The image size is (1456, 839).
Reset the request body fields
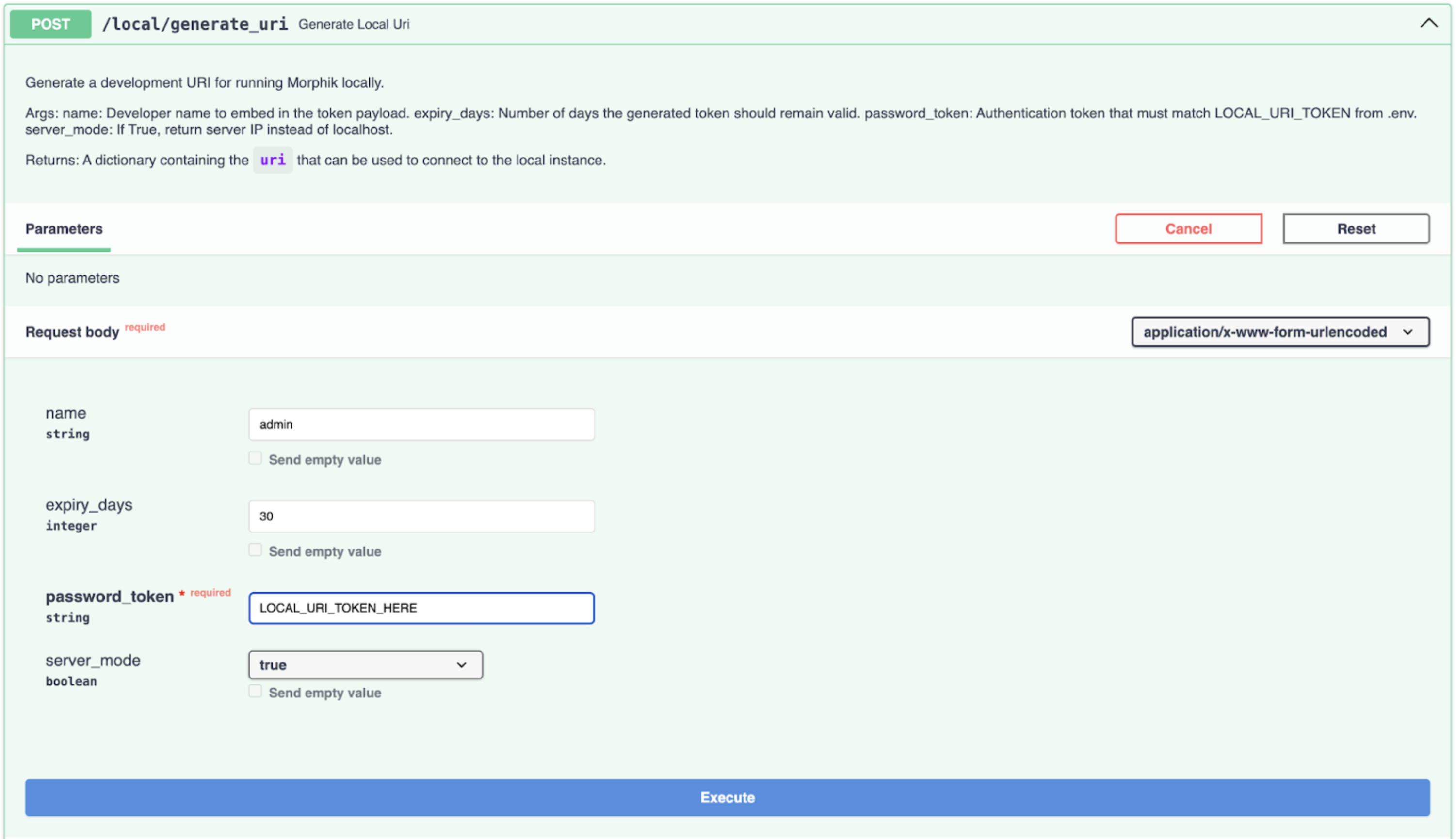click(1355, 229)
